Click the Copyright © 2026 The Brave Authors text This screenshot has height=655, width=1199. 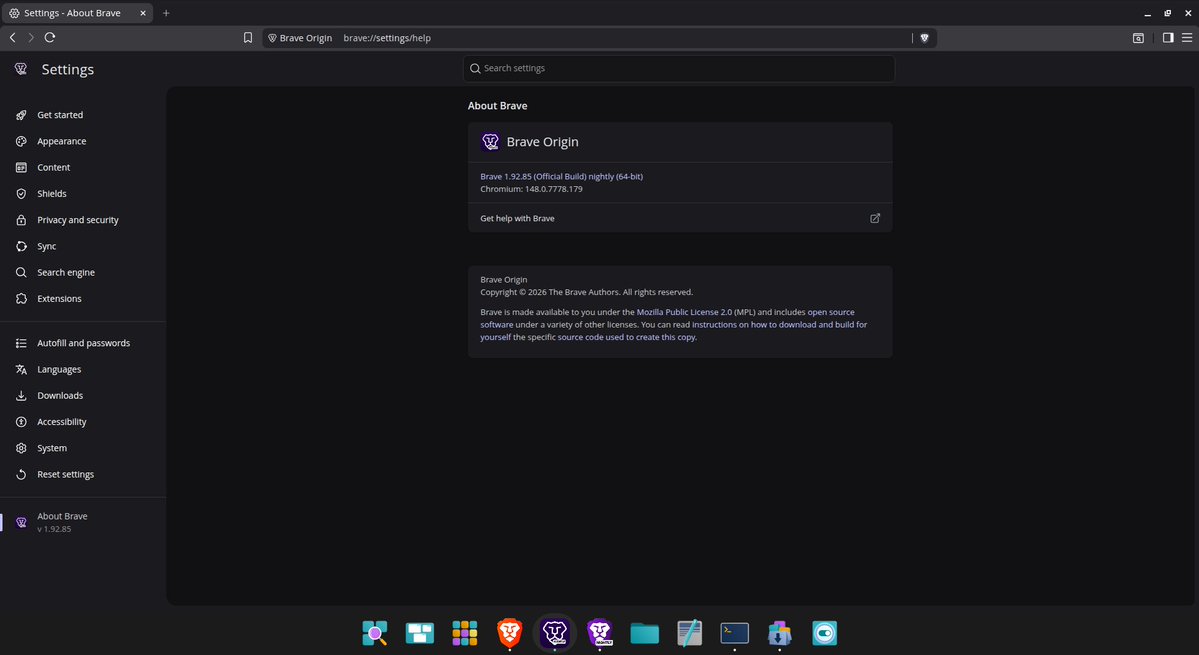(x=587, y=292)
